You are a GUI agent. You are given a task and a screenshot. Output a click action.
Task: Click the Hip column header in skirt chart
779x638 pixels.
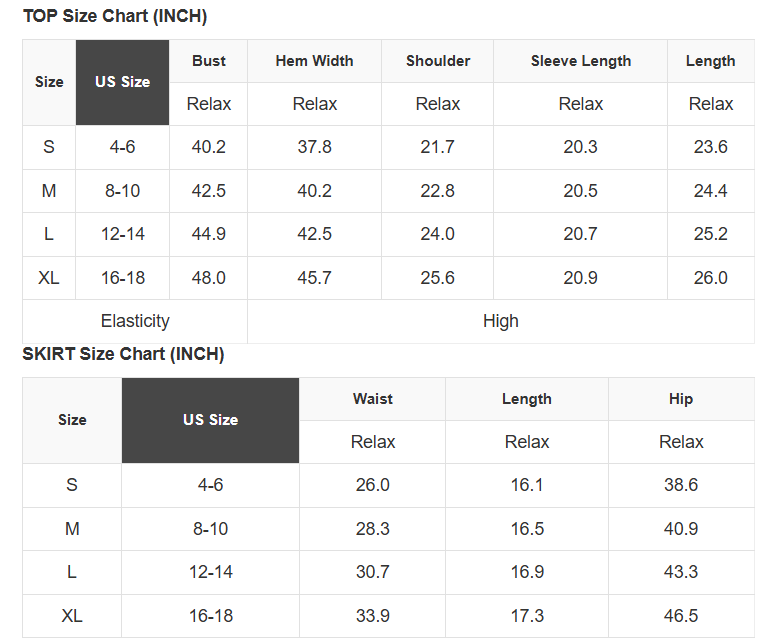point(681,399)
